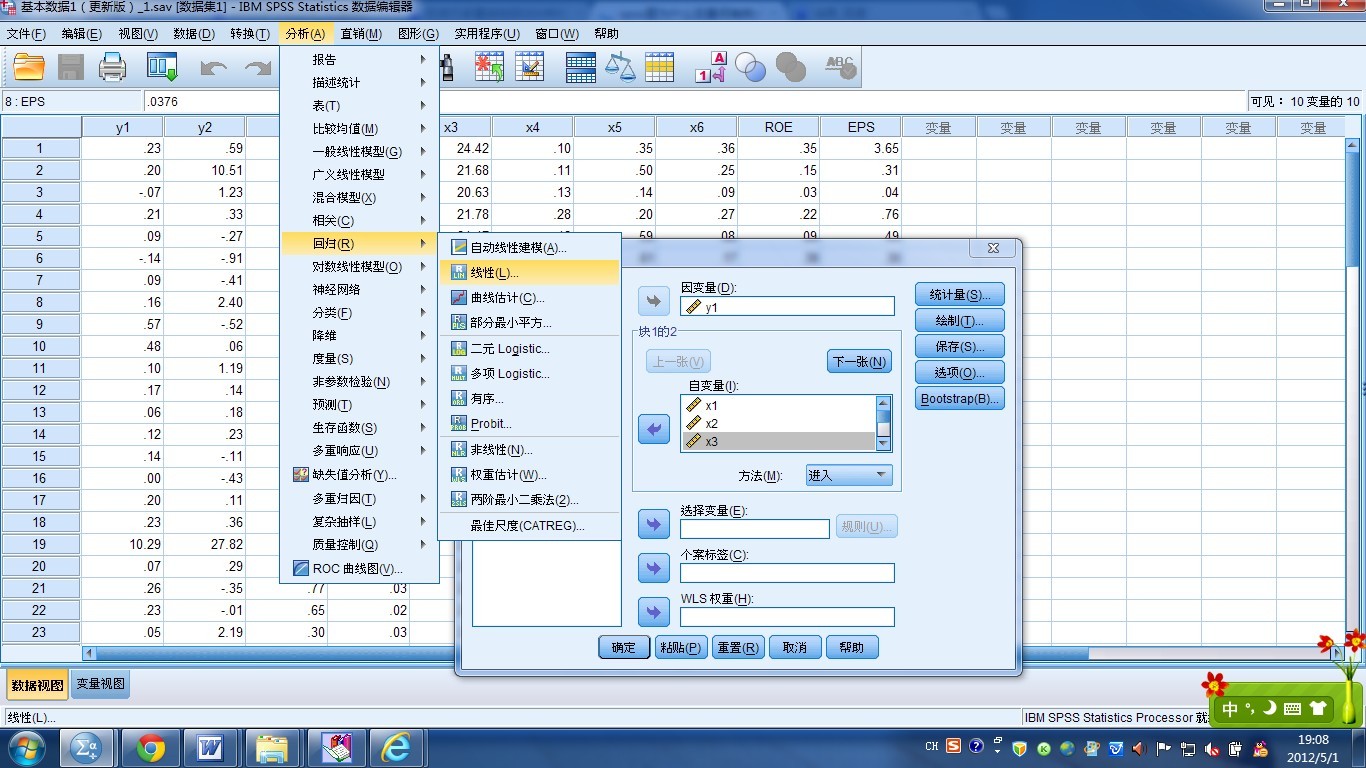The image size is (1366, 768).
Task: Click the save file disk icon
Action: [x=70, y=67]
